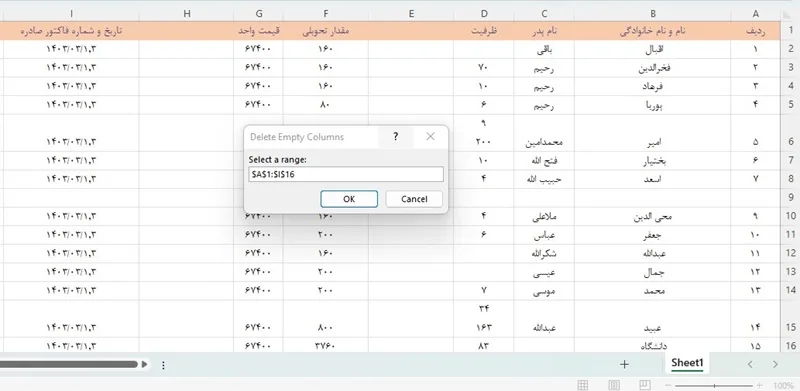Click the father name cell 'ملاعلی'

coord(544,216)
